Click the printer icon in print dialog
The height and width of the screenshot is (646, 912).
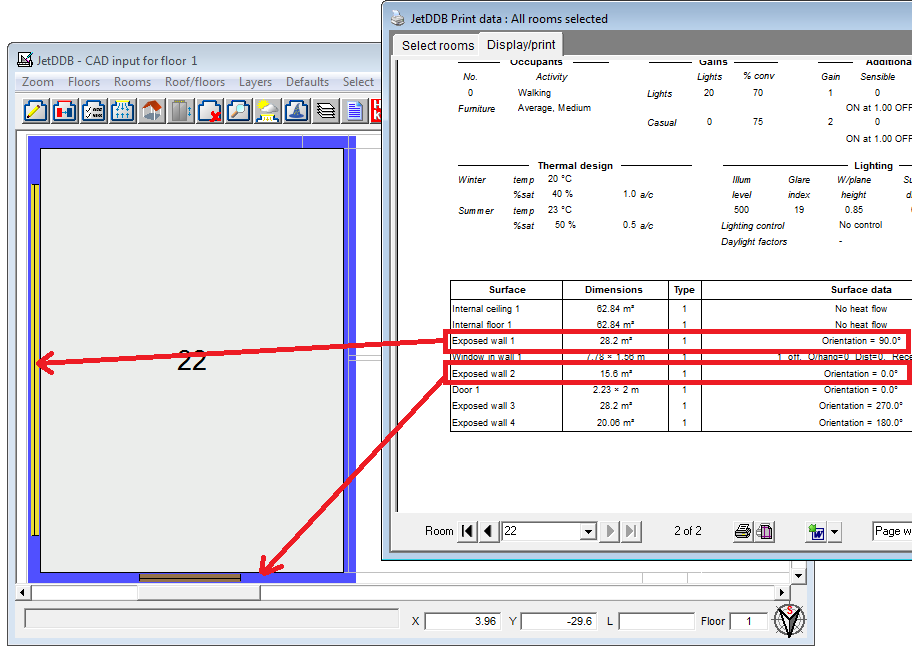point(743,531)
